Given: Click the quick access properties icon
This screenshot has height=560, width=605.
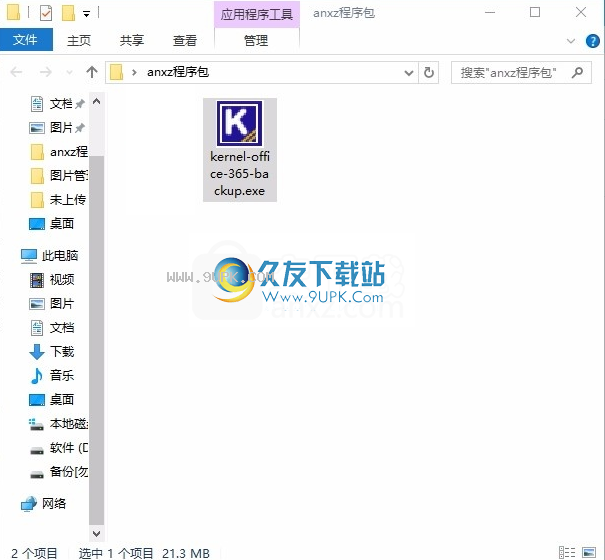Looking at the screenshot, I should [46, 14].
